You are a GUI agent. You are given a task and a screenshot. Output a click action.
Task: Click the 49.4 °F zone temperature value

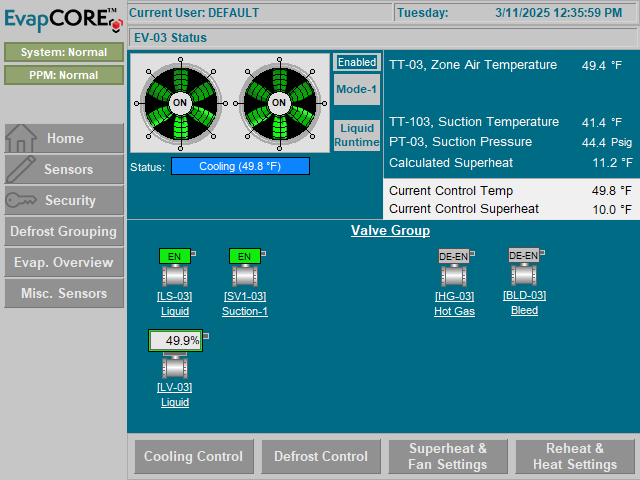point(602,65)
